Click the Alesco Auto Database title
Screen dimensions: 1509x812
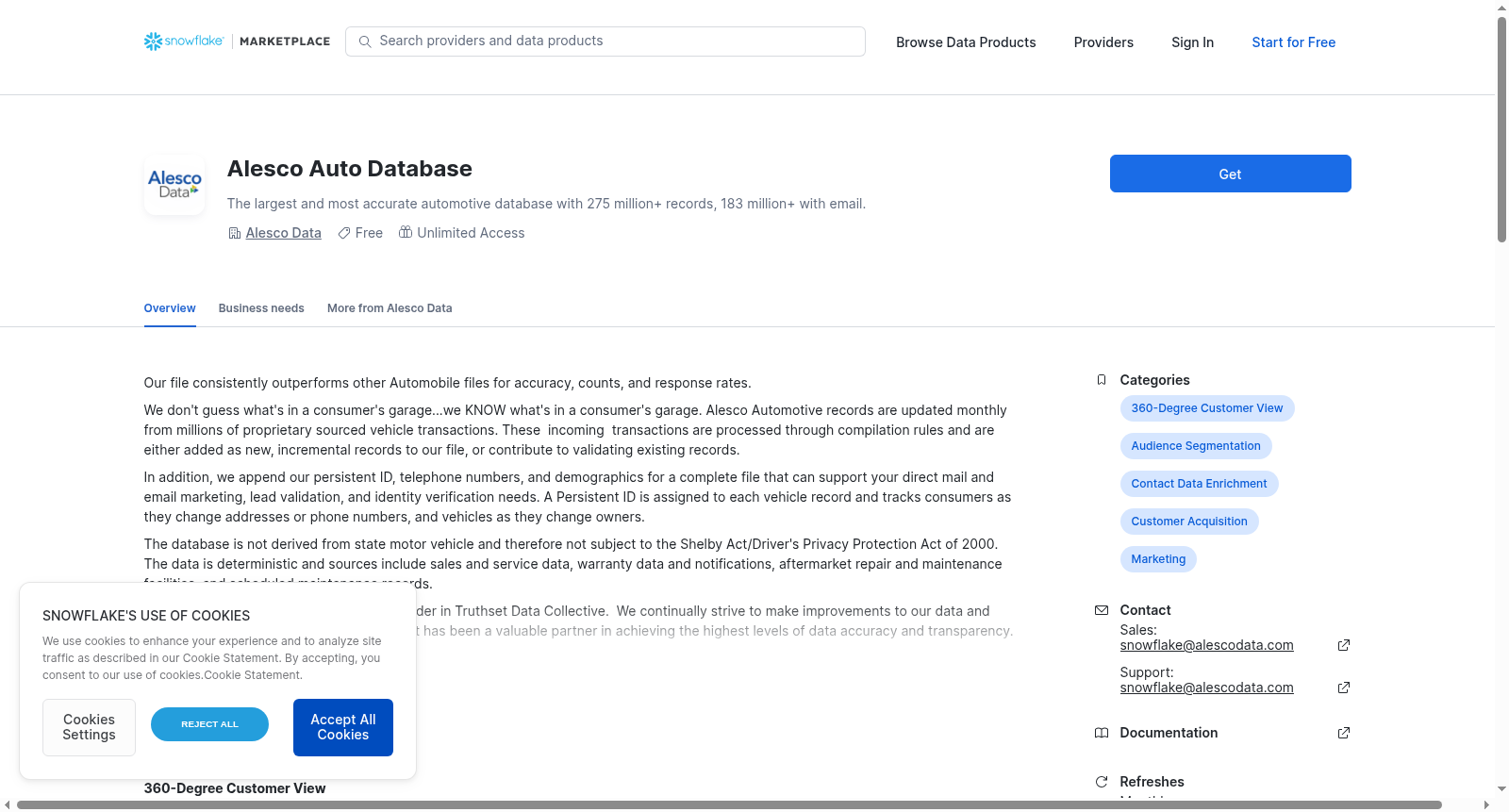coord(350,169)
